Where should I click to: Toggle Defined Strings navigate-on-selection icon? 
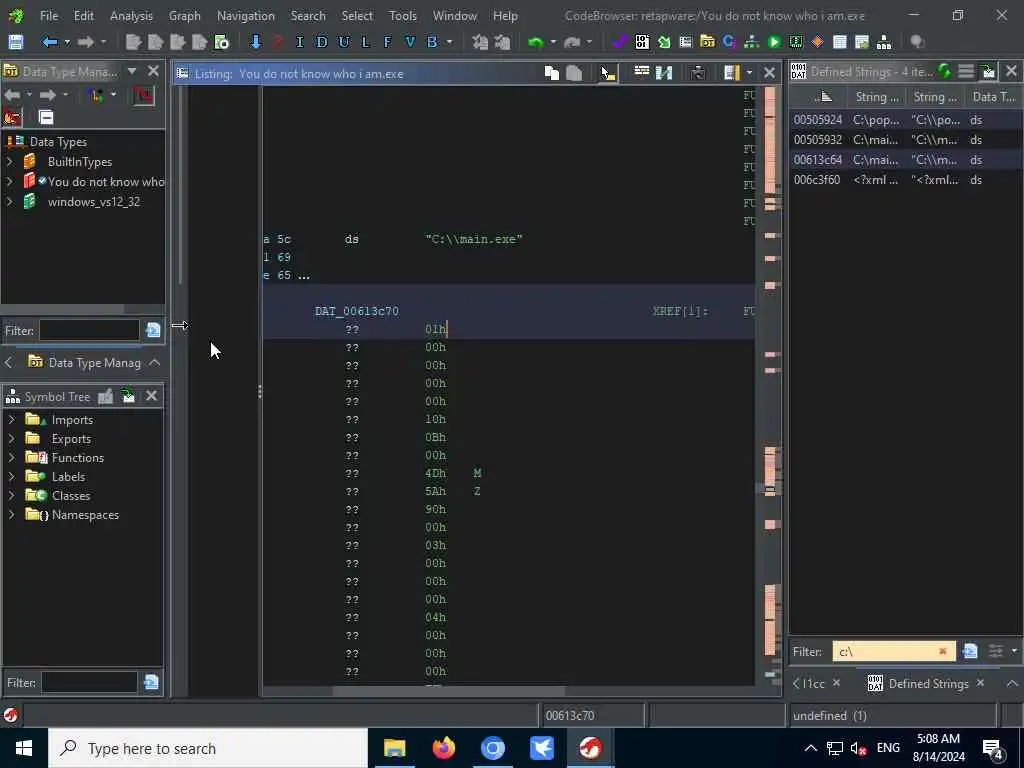(988, 71)
